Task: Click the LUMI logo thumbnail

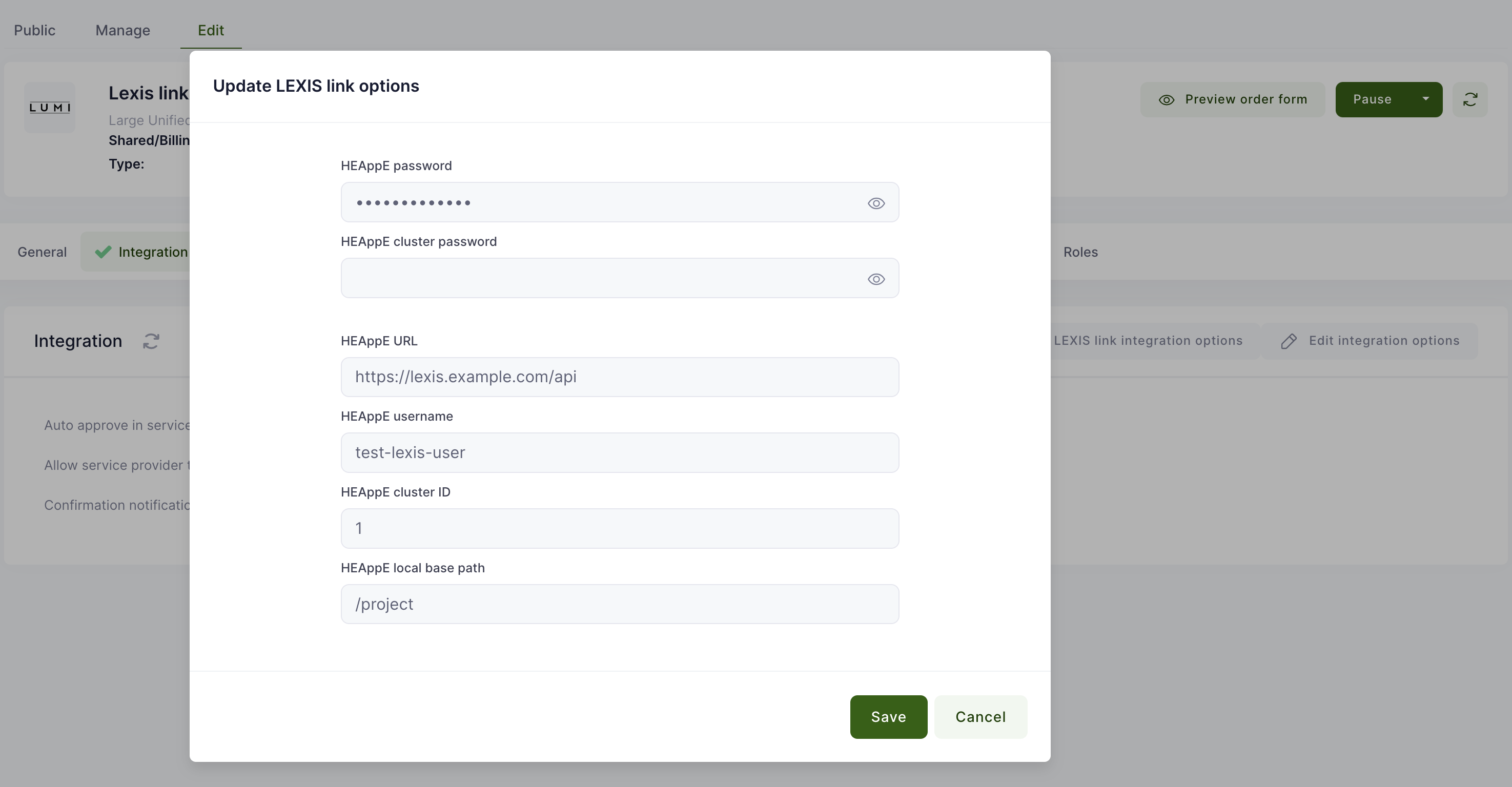Action: 50,108
